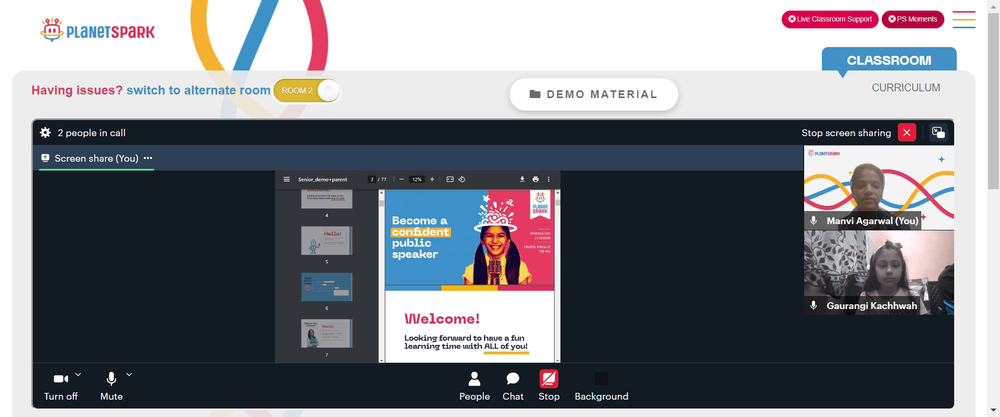The image size is (1000, 417).
Task: Open the Chat panel
Action: click(x=513, y=386)
